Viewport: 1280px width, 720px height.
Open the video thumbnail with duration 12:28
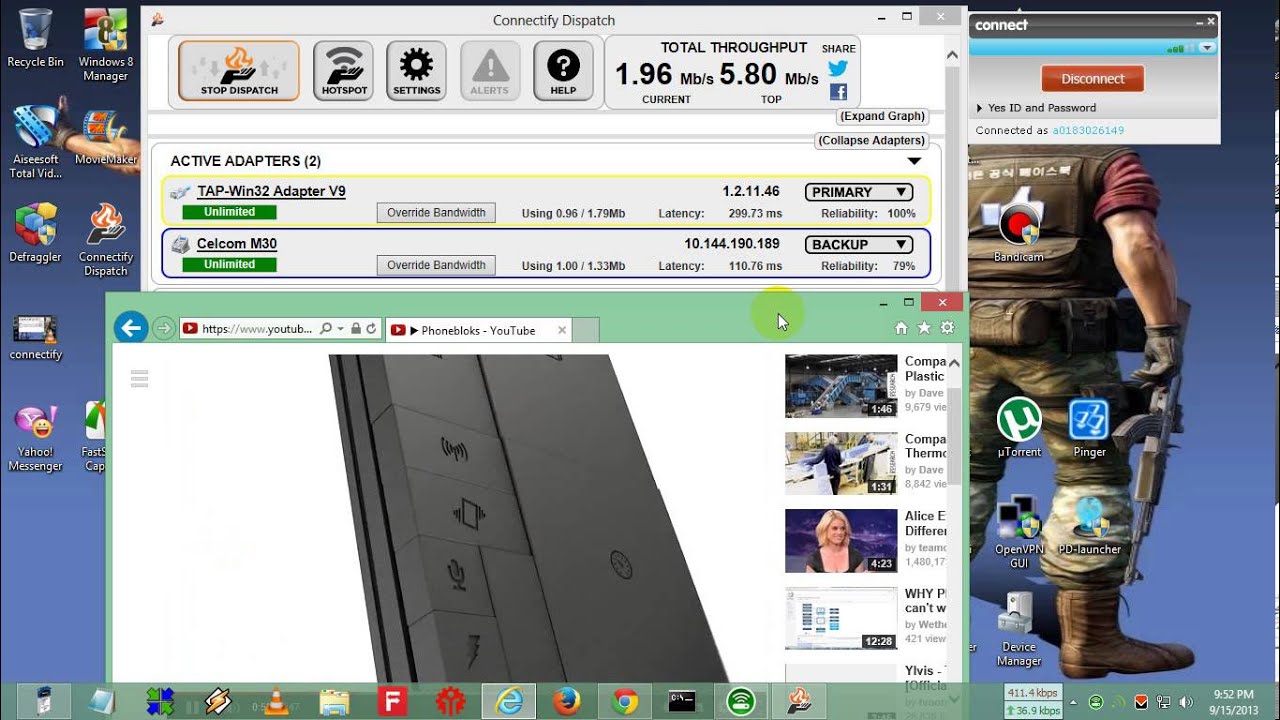841,617
